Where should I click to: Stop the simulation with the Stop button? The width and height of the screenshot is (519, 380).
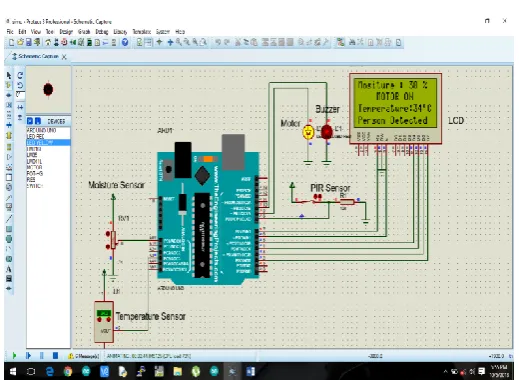(55, 356)
